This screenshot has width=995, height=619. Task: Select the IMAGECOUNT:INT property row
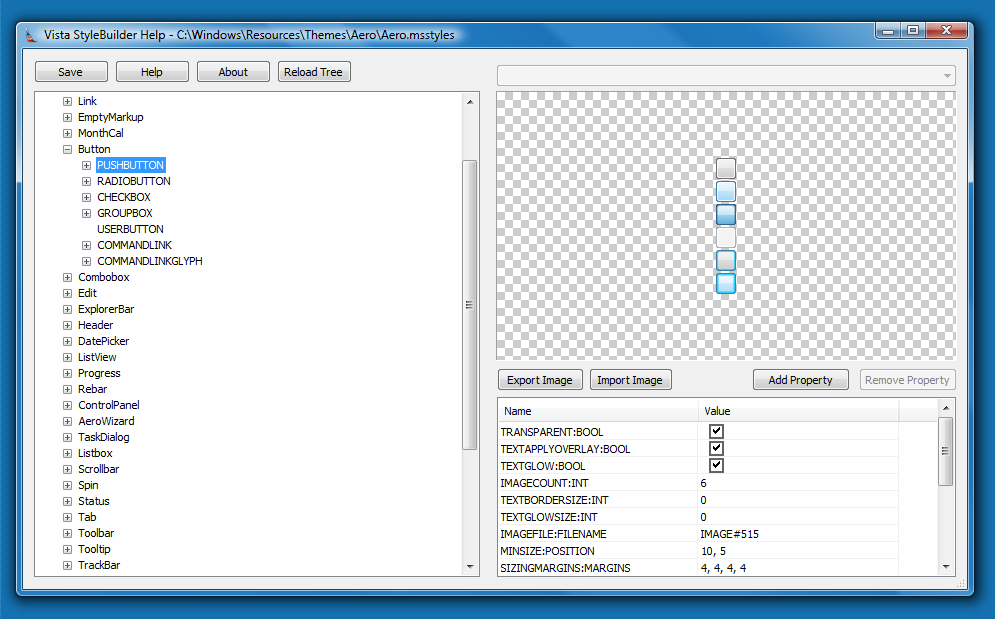698,483
